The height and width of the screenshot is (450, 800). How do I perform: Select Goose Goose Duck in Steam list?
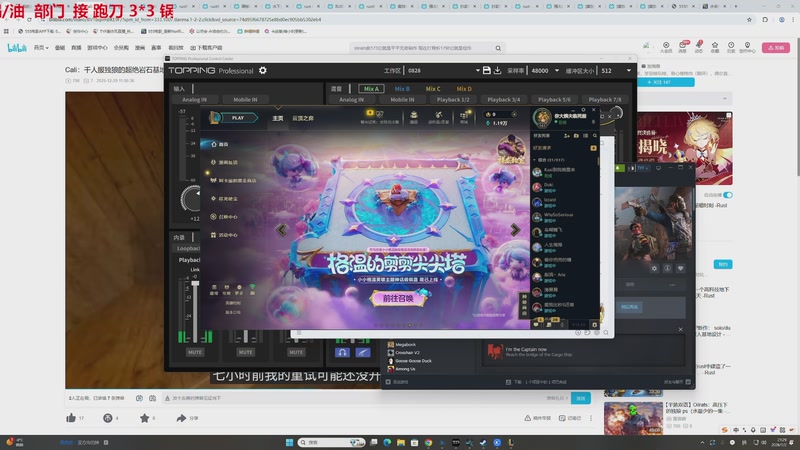(x=410, y=361)
